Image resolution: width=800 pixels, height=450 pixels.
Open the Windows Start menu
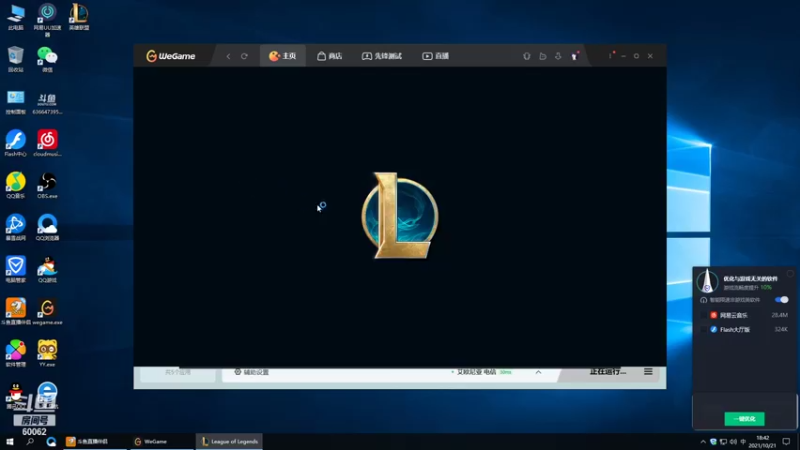coord(10,442)
